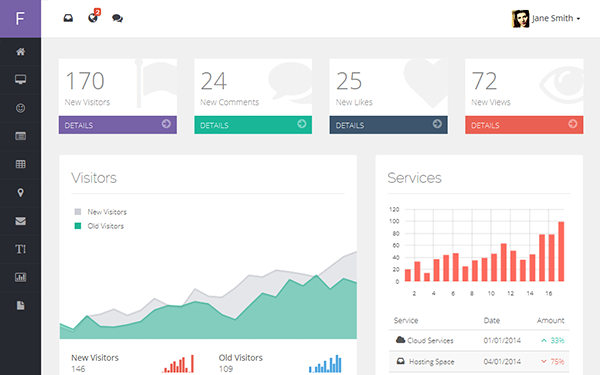Click arrow icon on navy Details bar

pos(437,124)
